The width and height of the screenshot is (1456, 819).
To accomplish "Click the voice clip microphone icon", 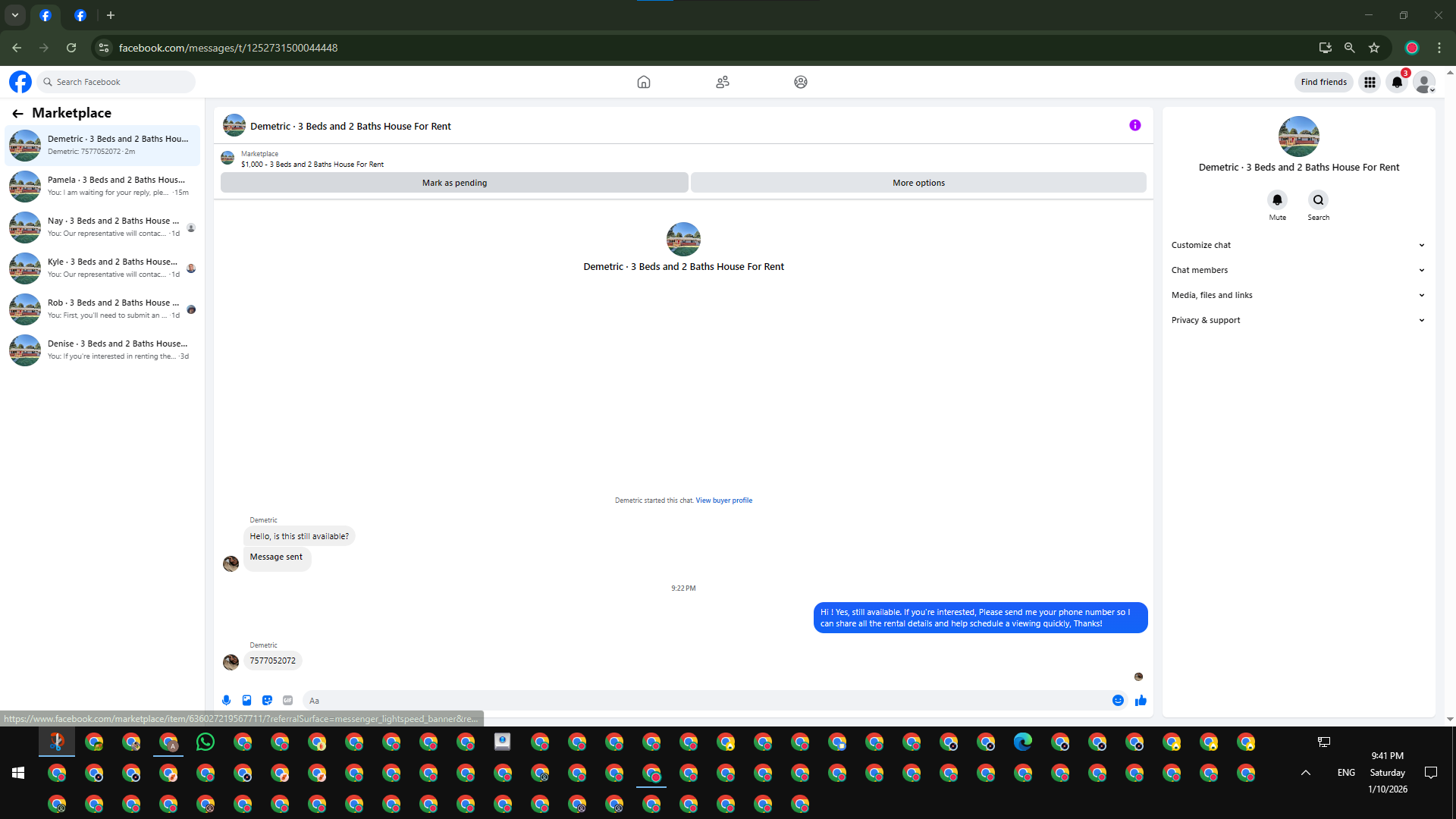I will (x=226, y=700).
